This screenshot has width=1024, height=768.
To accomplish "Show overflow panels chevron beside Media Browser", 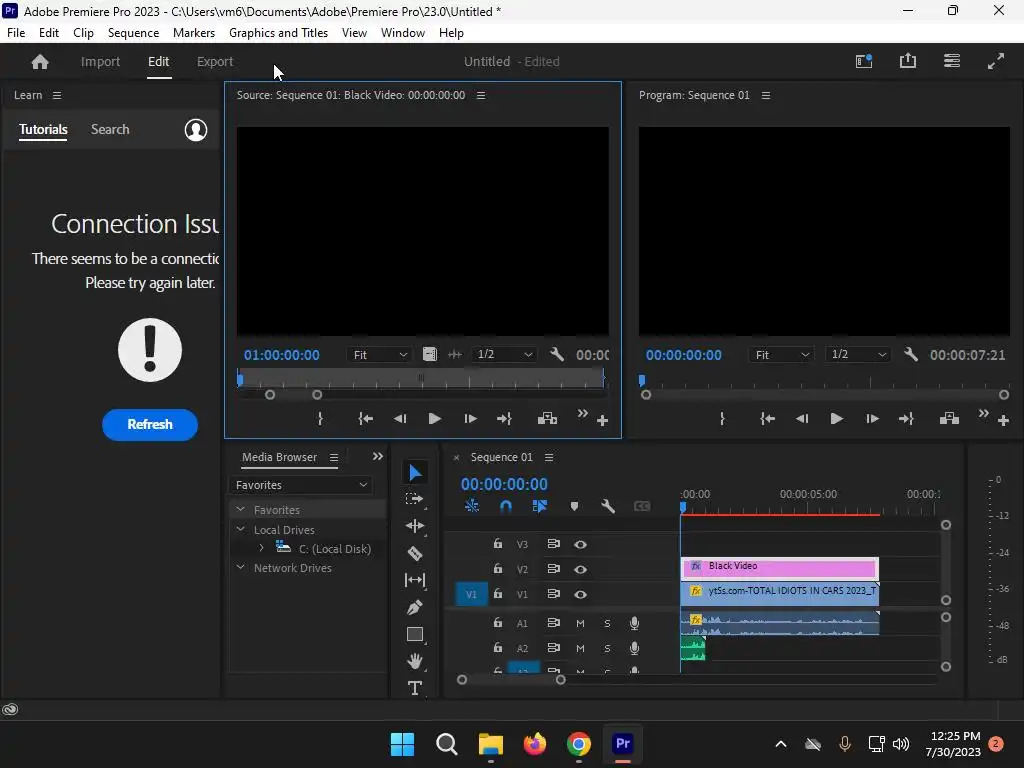I will pos(377,456).
